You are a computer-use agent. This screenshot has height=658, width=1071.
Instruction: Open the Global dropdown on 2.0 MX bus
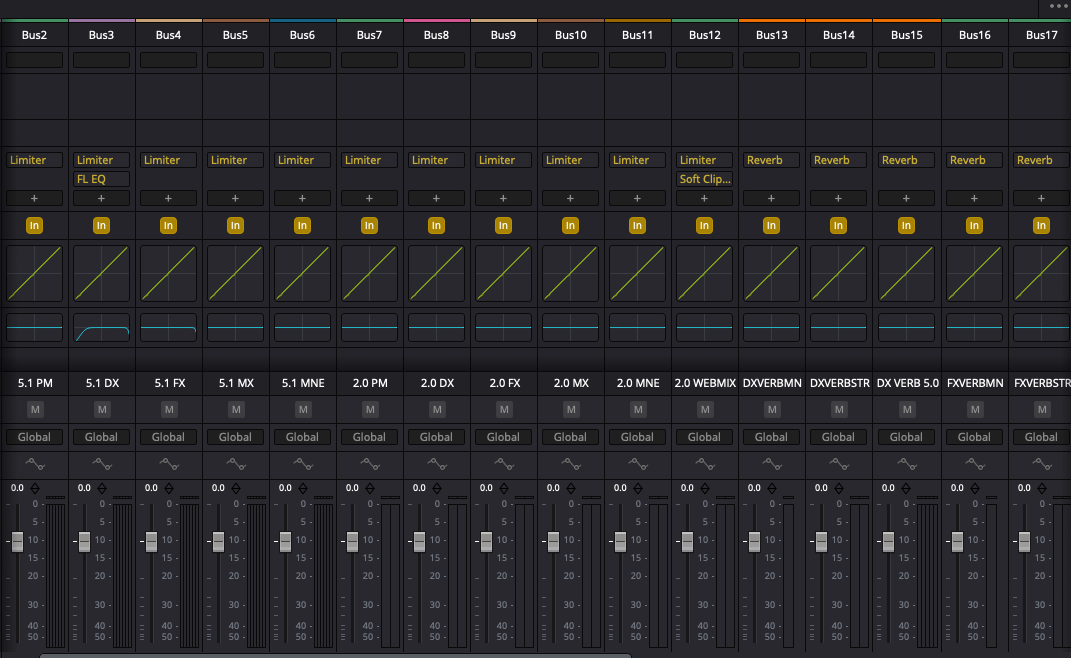[570, 437]
